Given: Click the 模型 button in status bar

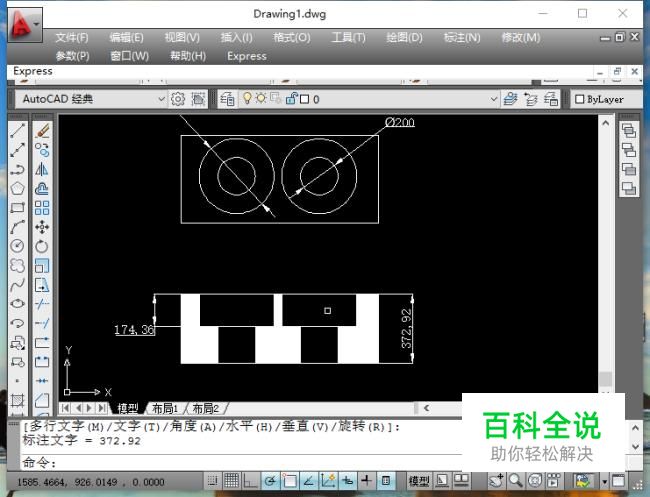Looking at the screenshot, I should pos(419,481).
